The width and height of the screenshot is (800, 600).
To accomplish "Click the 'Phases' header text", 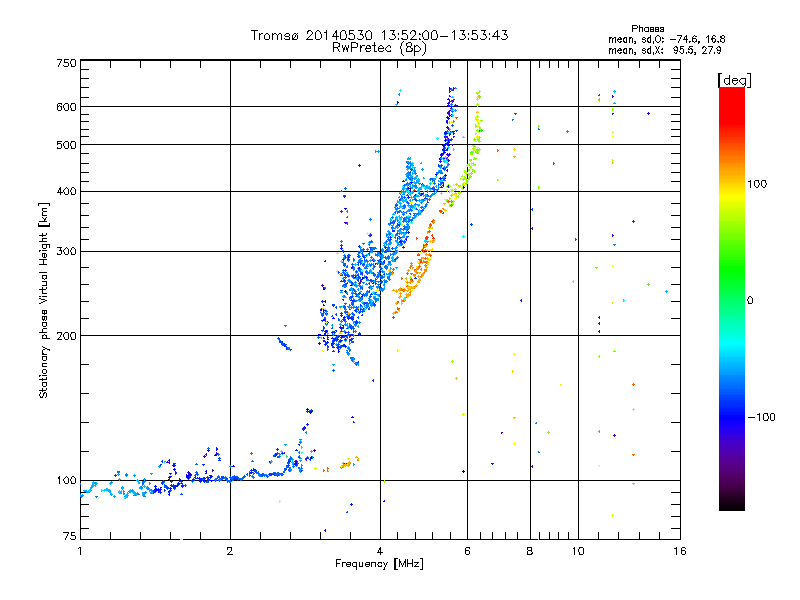I will point(647,29).
